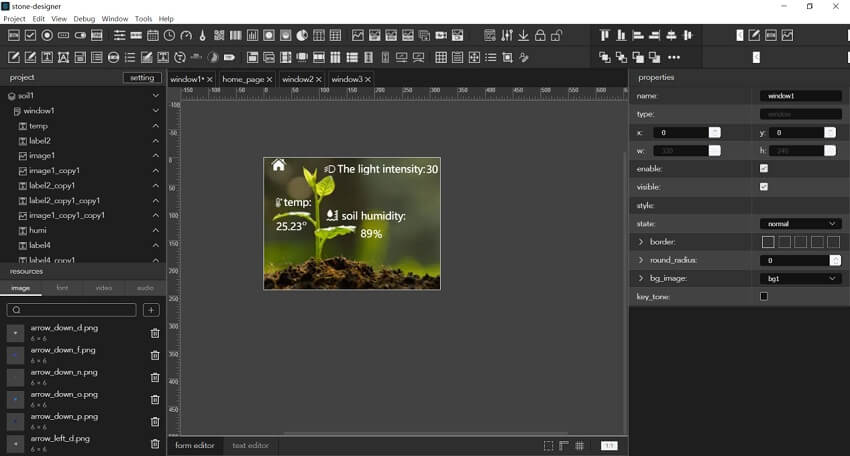Delete arrow_down_o.png using its trash icon

click(x=155, y=400)
